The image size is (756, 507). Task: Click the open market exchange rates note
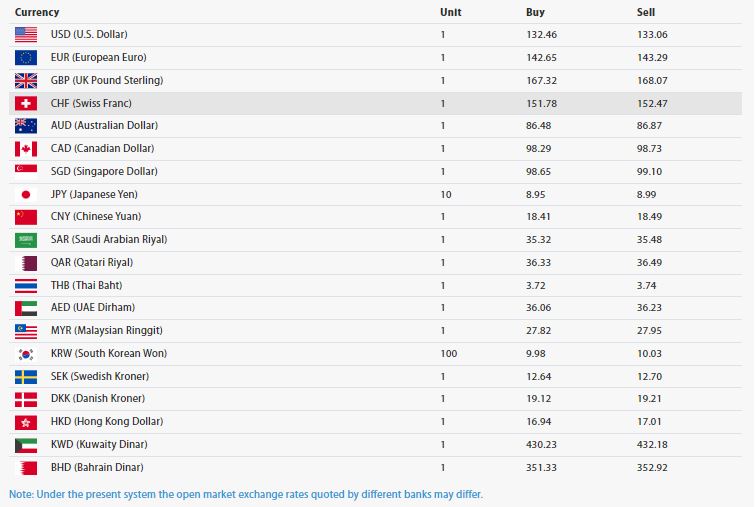click(246, 494)
